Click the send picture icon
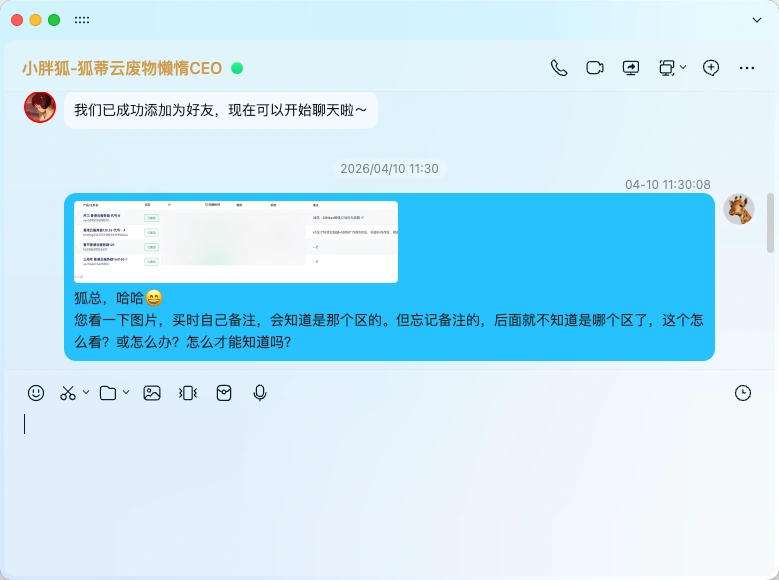Viewport: 779px width, 580px height. click(x=152, y=393)
